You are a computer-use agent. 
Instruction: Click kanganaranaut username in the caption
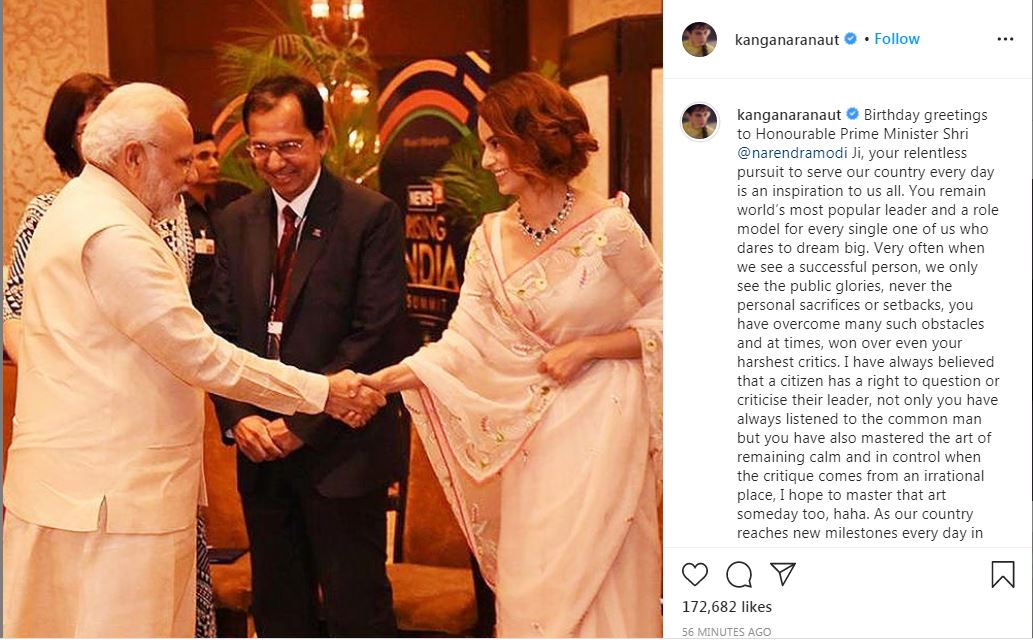[x=789, y=115]
